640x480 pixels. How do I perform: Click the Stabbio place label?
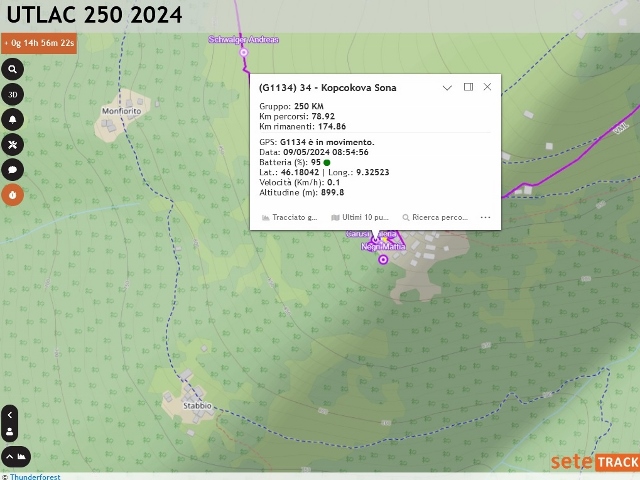(x=197, y=406)
